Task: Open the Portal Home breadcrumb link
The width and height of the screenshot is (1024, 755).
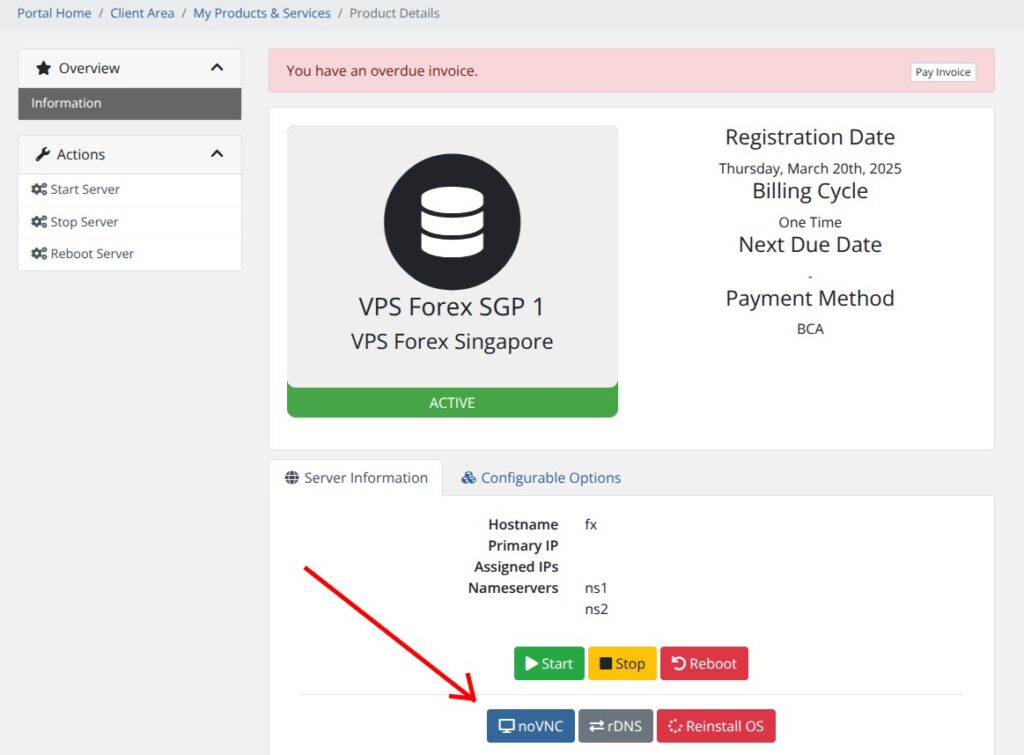Action: pos(54,13)
